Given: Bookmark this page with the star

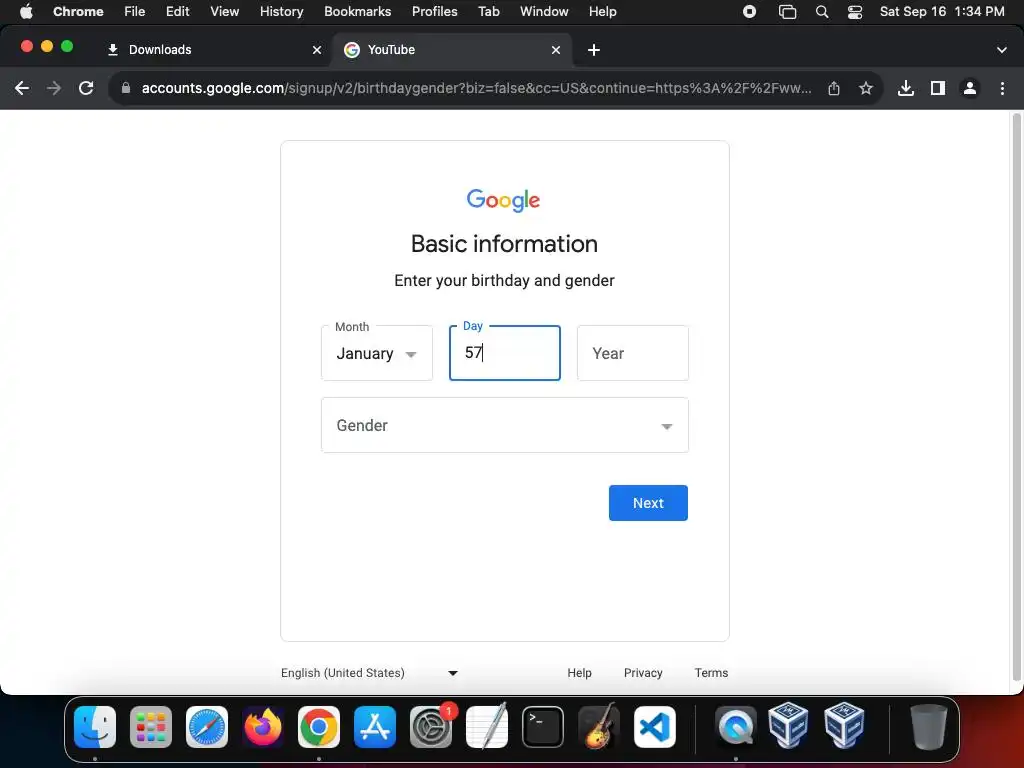Looking at the screenshot, I should [x=866, y=88].
